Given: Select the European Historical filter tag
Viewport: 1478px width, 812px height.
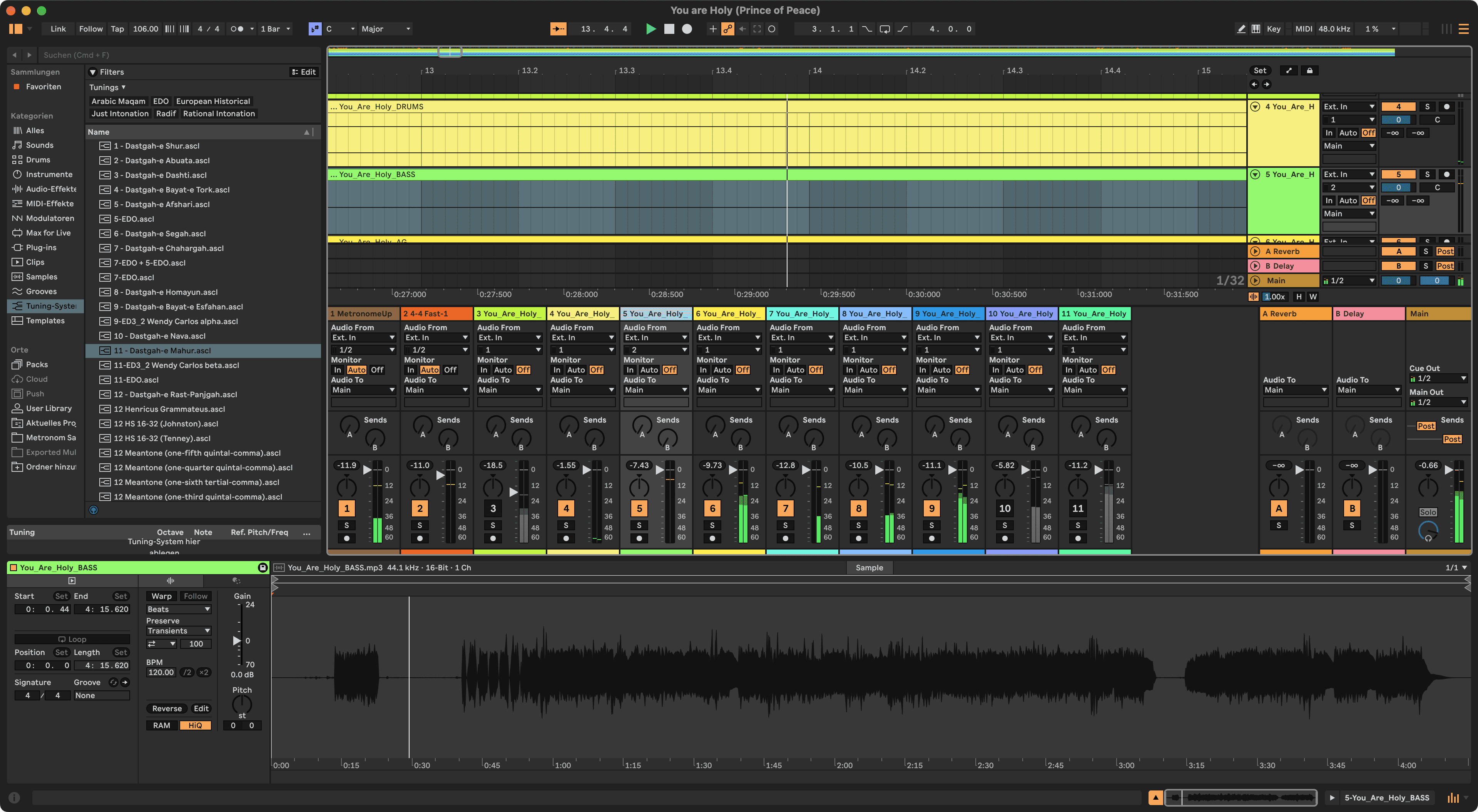Looking at the screenshot, I should point(213,101).
